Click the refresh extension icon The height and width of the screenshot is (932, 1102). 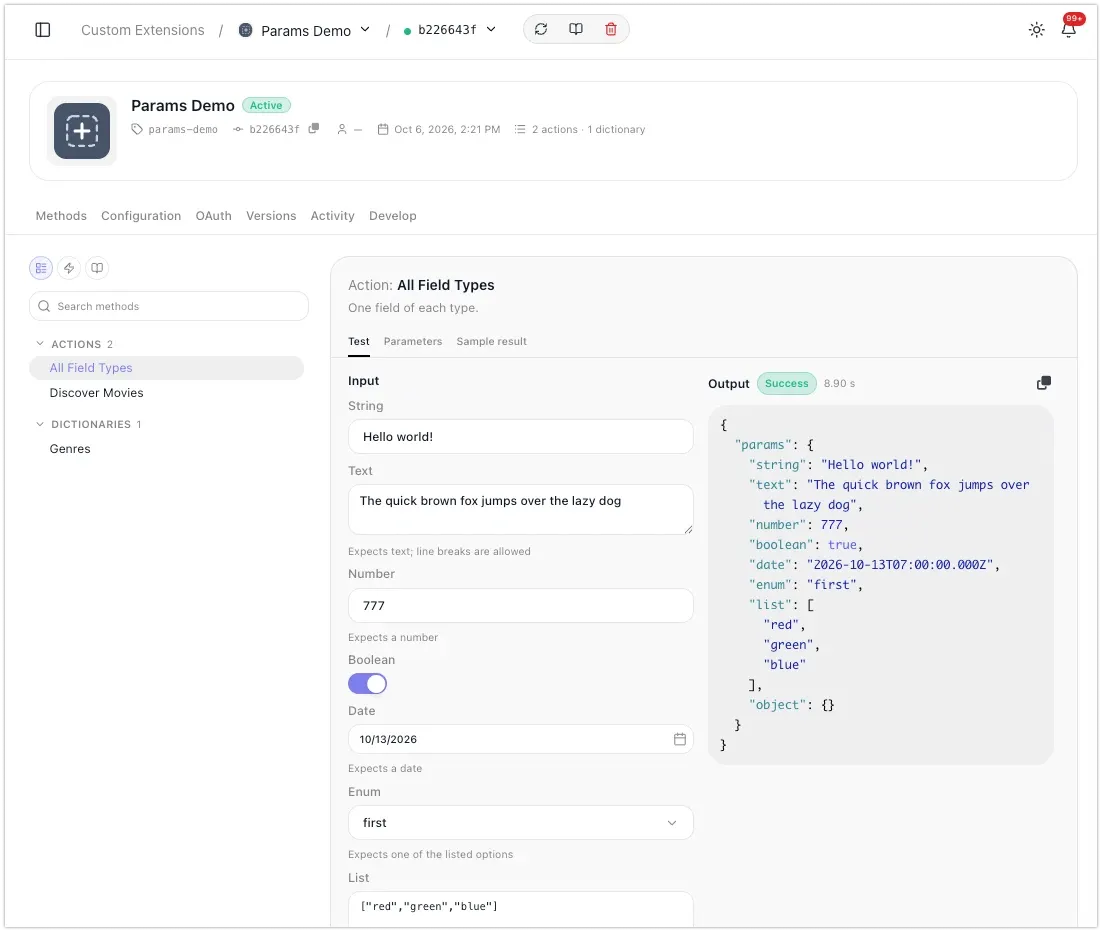(540, 30)
